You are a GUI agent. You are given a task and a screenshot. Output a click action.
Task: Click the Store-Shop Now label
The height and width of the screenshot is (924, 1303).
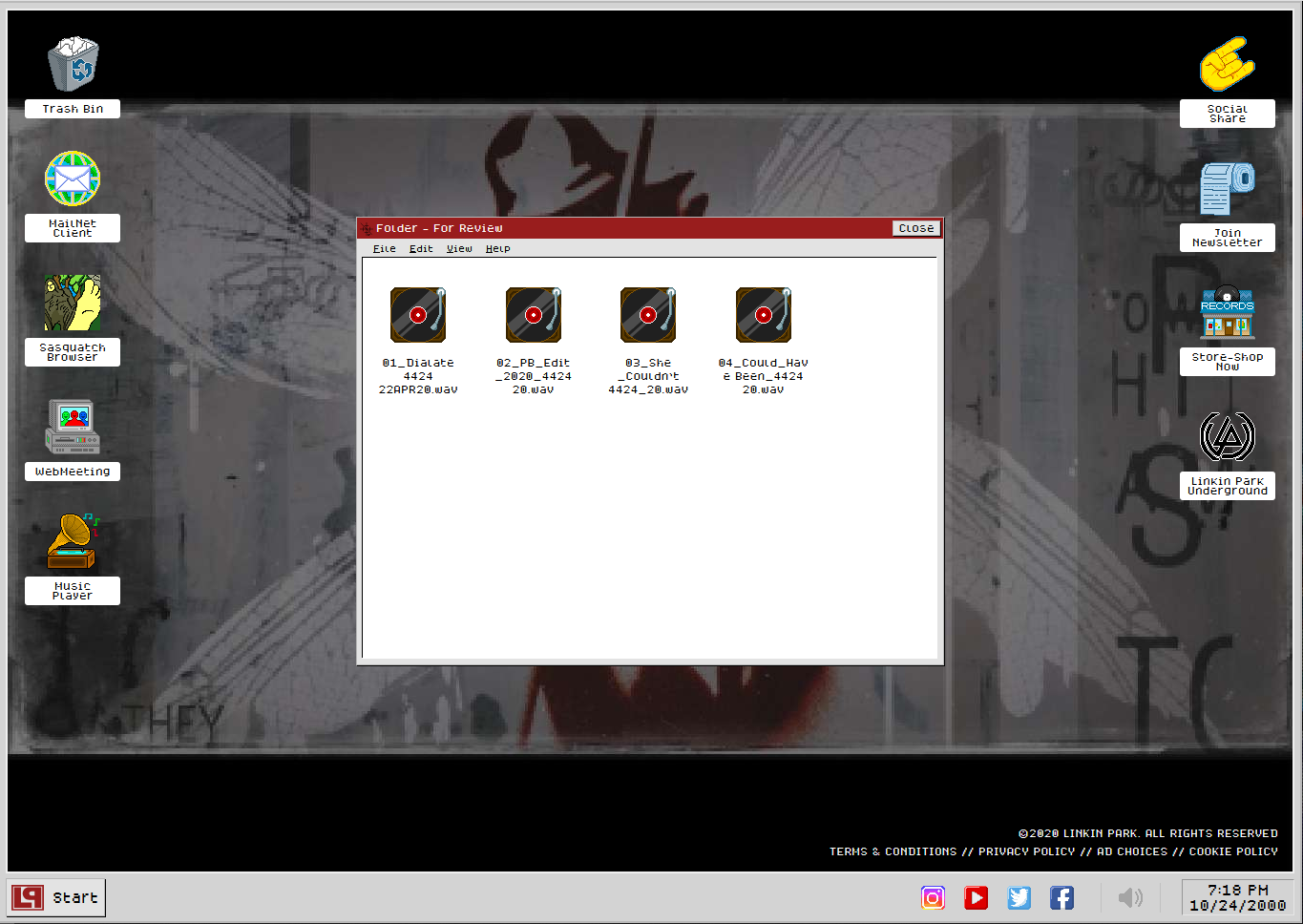click(x=1228, y=362)
